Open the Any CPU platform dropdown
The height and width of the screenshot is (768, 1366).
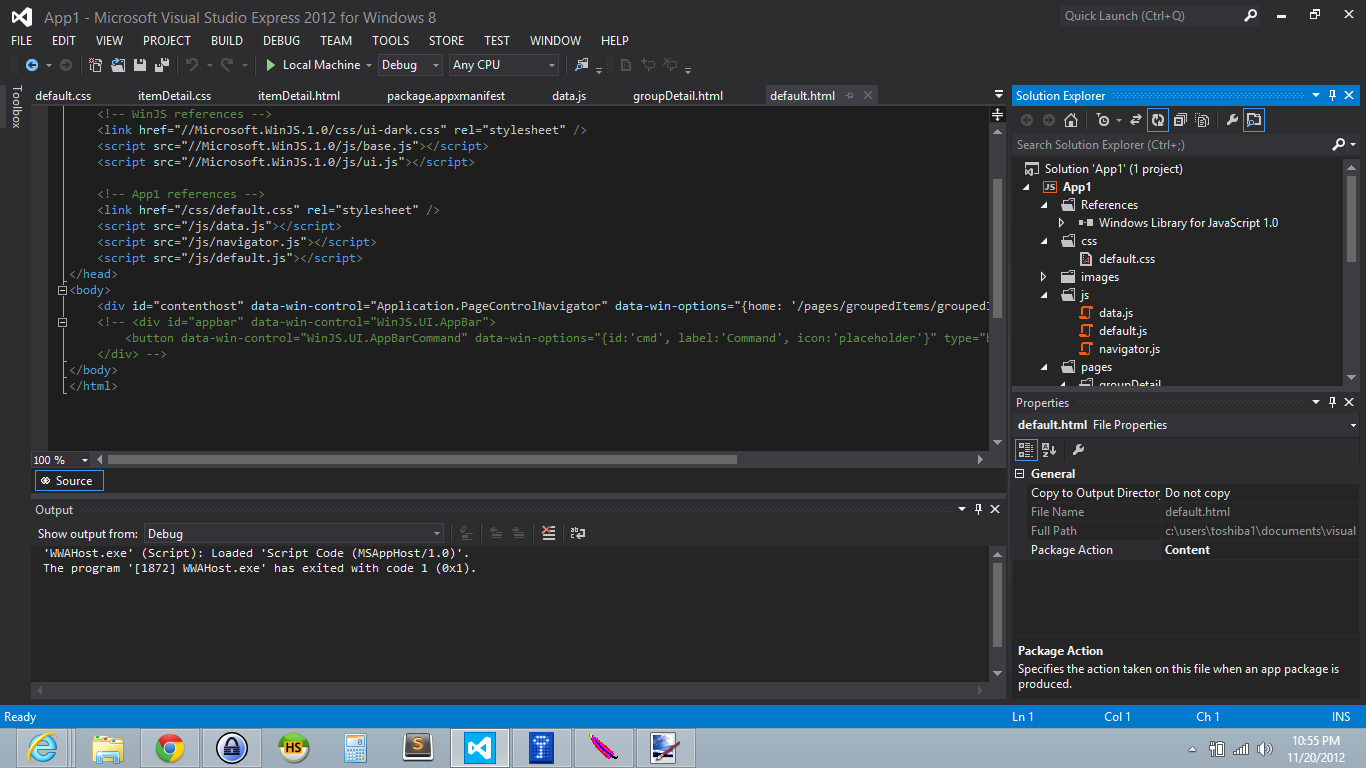click(x=504, y=65)
